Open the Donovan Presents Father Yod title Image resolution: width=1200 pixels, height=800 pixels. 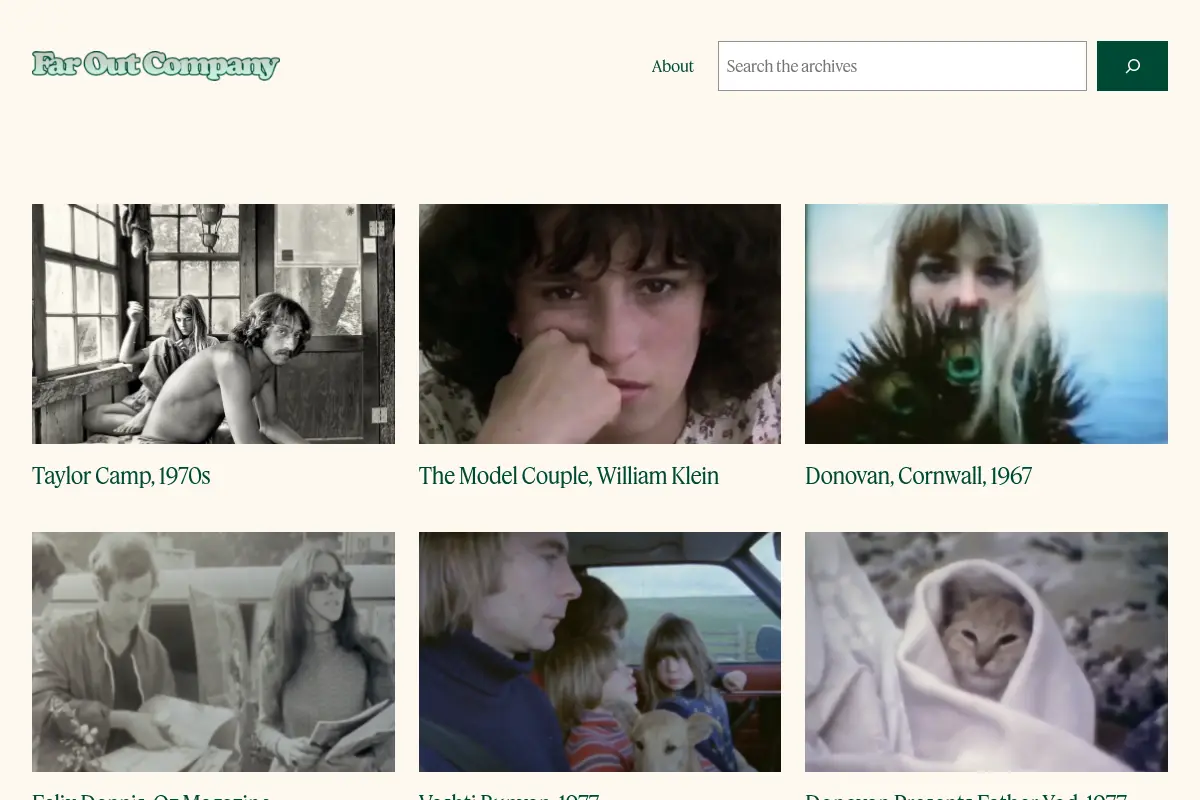click(x=966, y=796)
